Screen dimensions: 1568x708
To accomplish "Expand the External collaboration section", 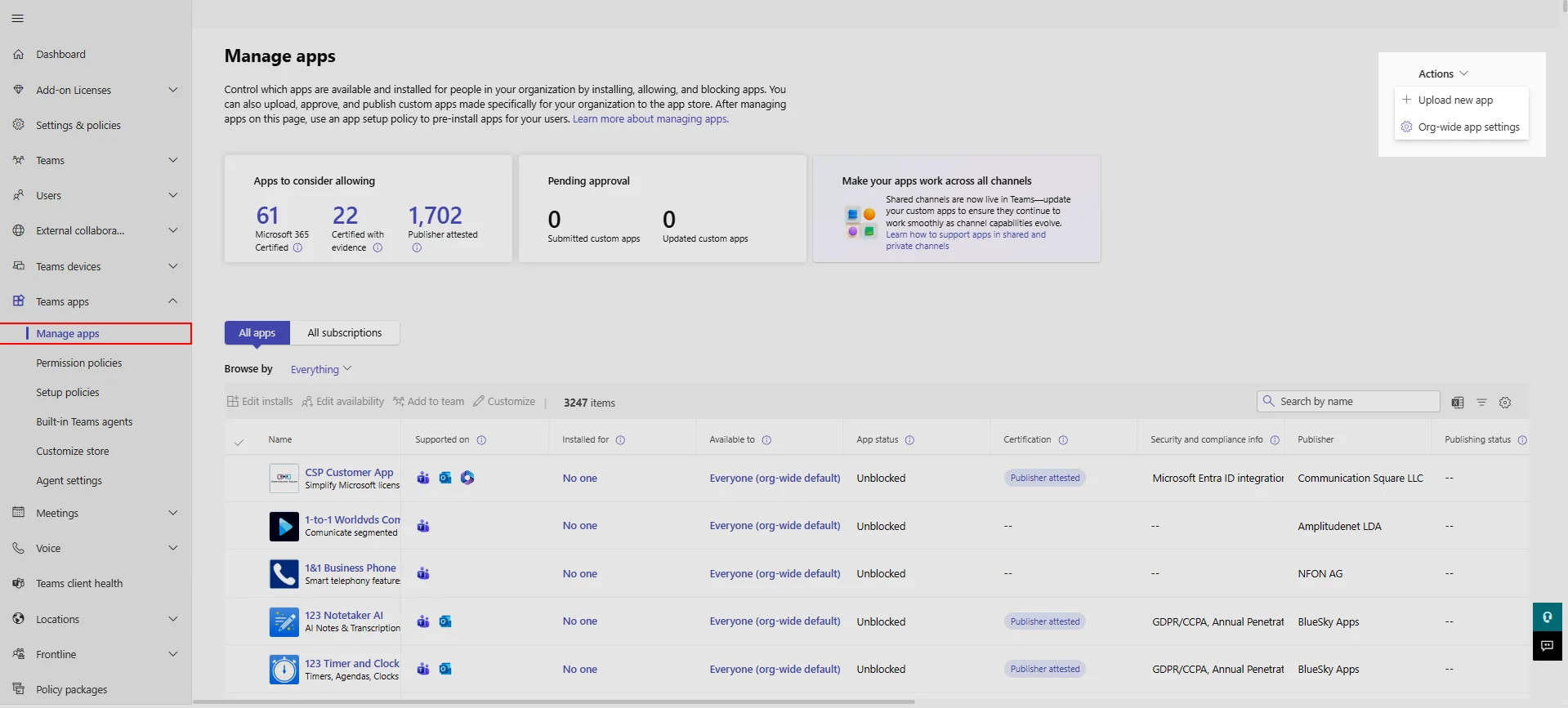I will click(x=172, y=230).
